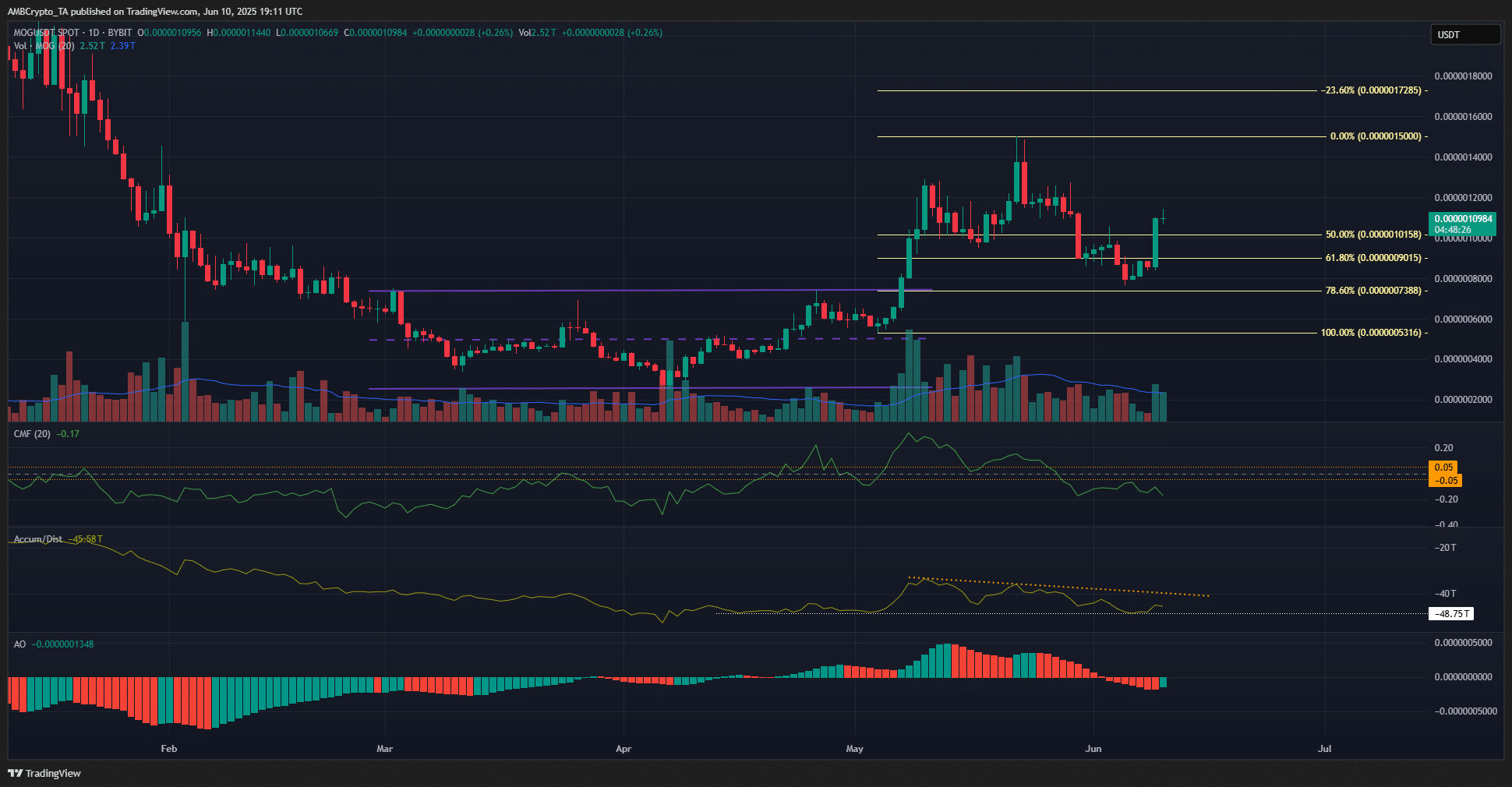Click the TradingView logo in the footer
Viewport: 1512px width, 787px height.
[x=44, y=773]
